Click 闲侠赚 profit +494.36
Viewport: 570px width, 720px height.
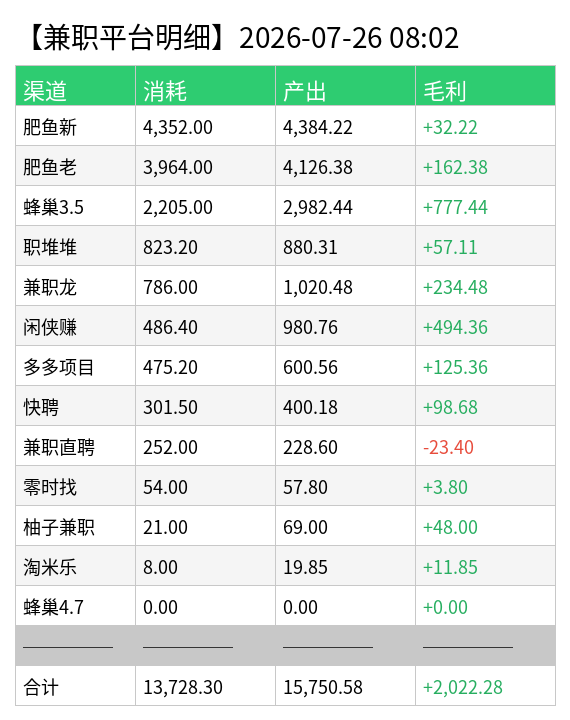pyautogui.click(x=455, y=327)
